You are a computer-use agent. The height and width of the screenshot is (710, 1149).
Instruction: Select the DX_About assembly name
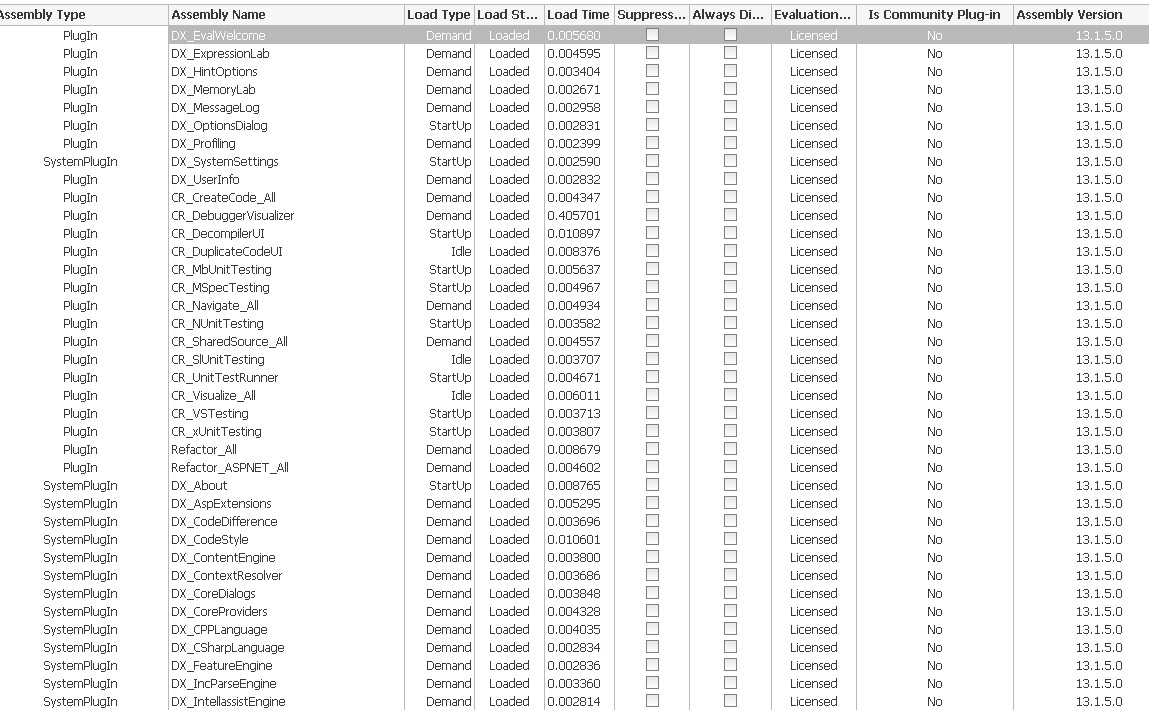[x=199, y=486]
